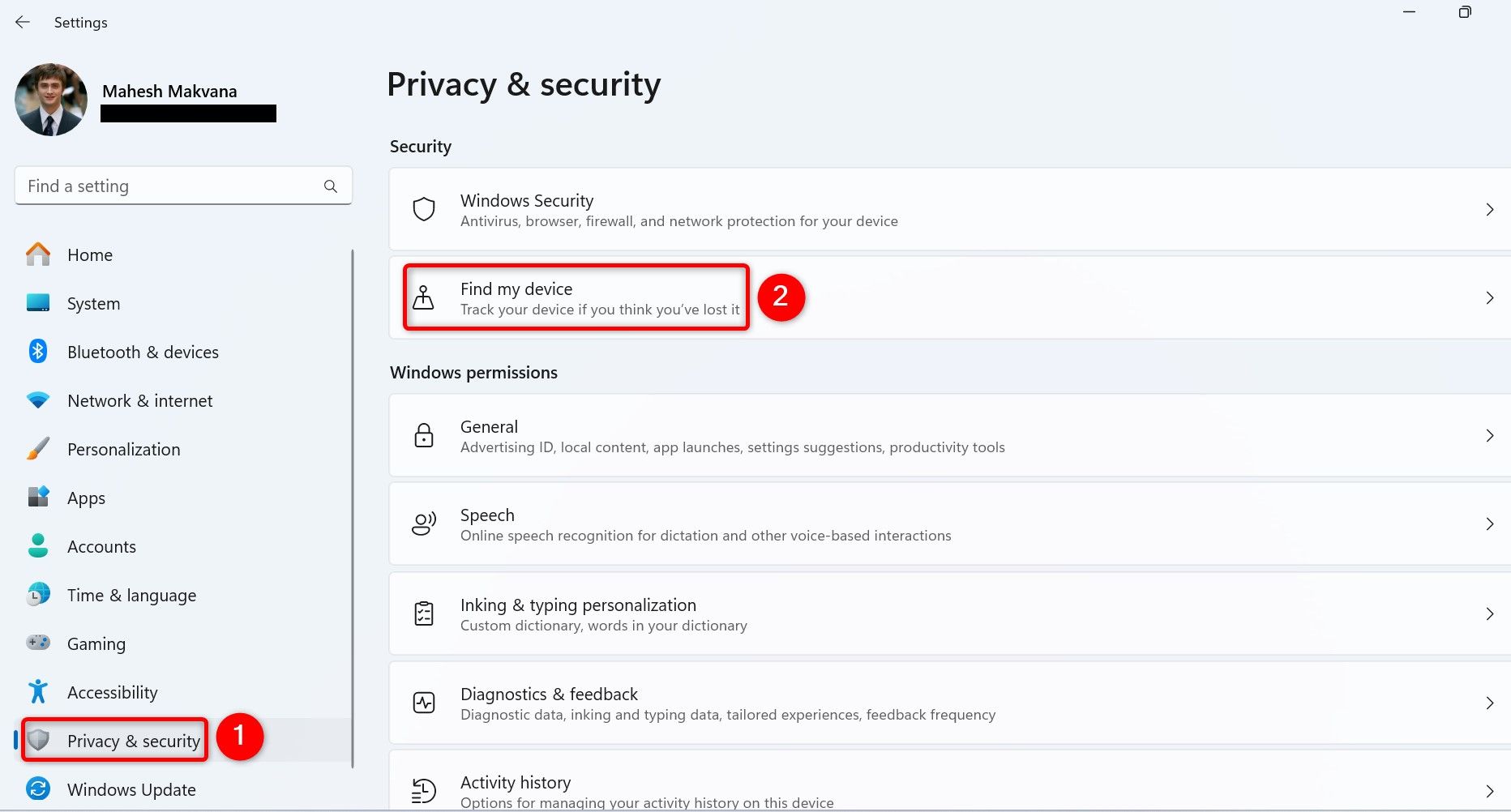The image size is (1511, 812).
Task: Click the General padlock icon
Action: point(424,435)
